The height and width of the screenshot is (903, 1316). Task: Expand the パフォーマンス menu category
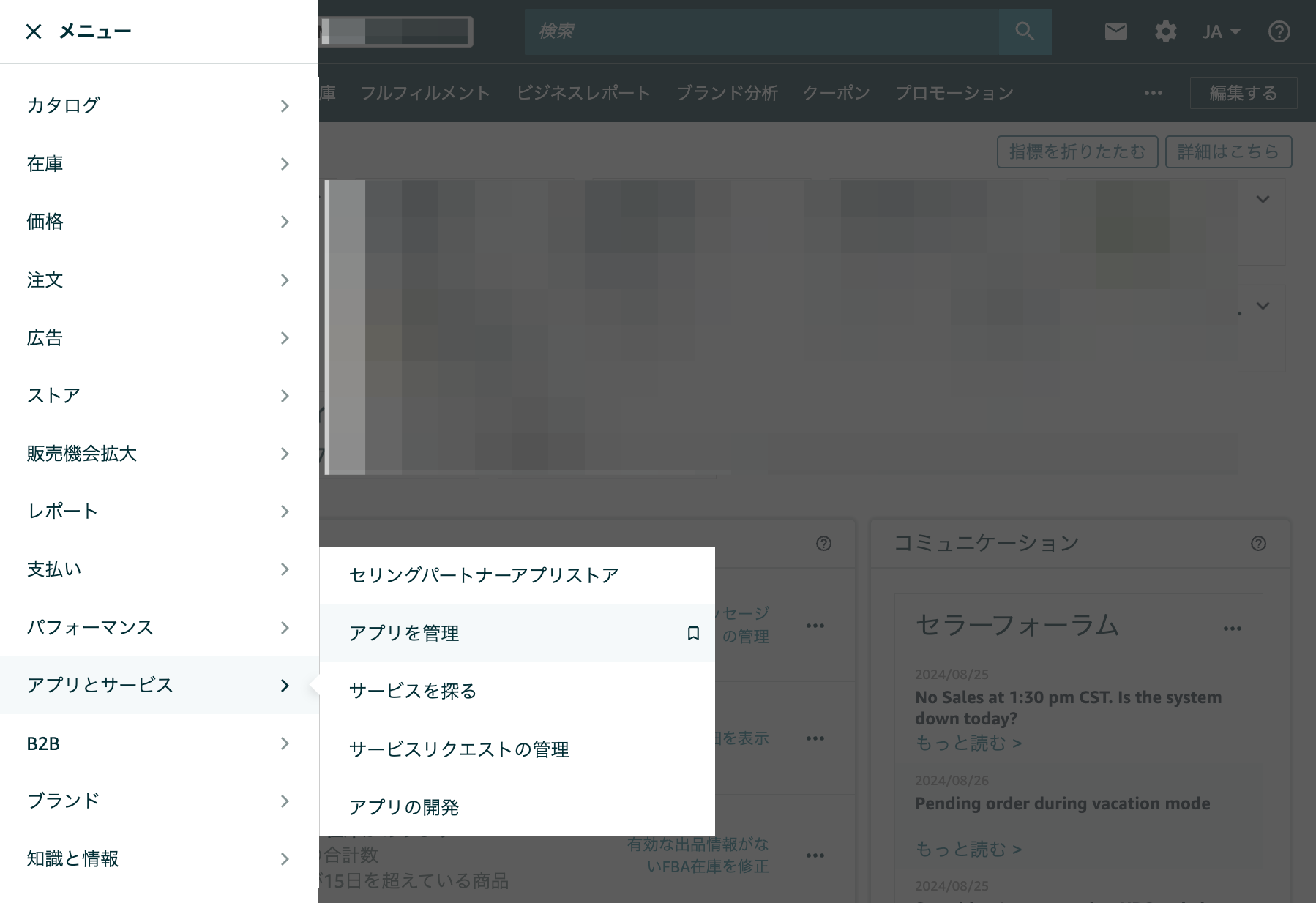pyautogui.click(x=159, y=628)
